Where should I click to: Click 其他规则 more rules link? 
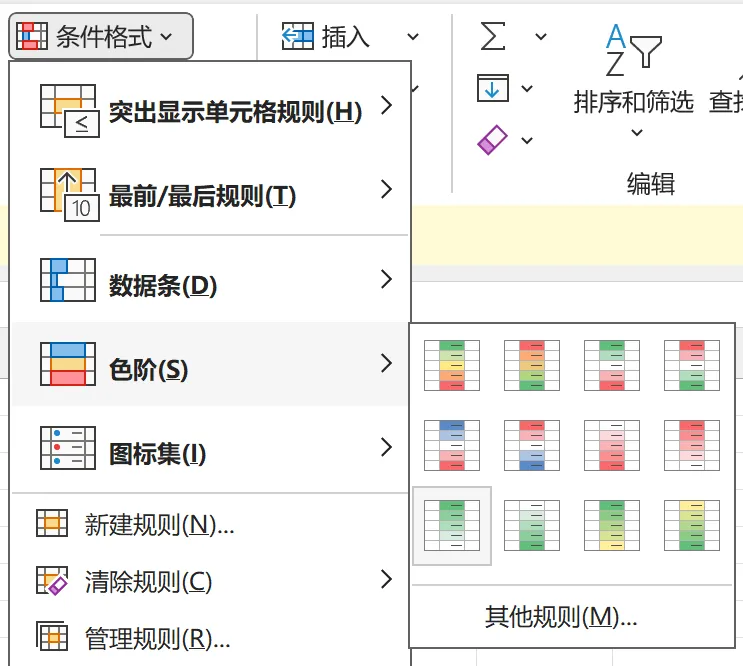click(x=560, y=616)
